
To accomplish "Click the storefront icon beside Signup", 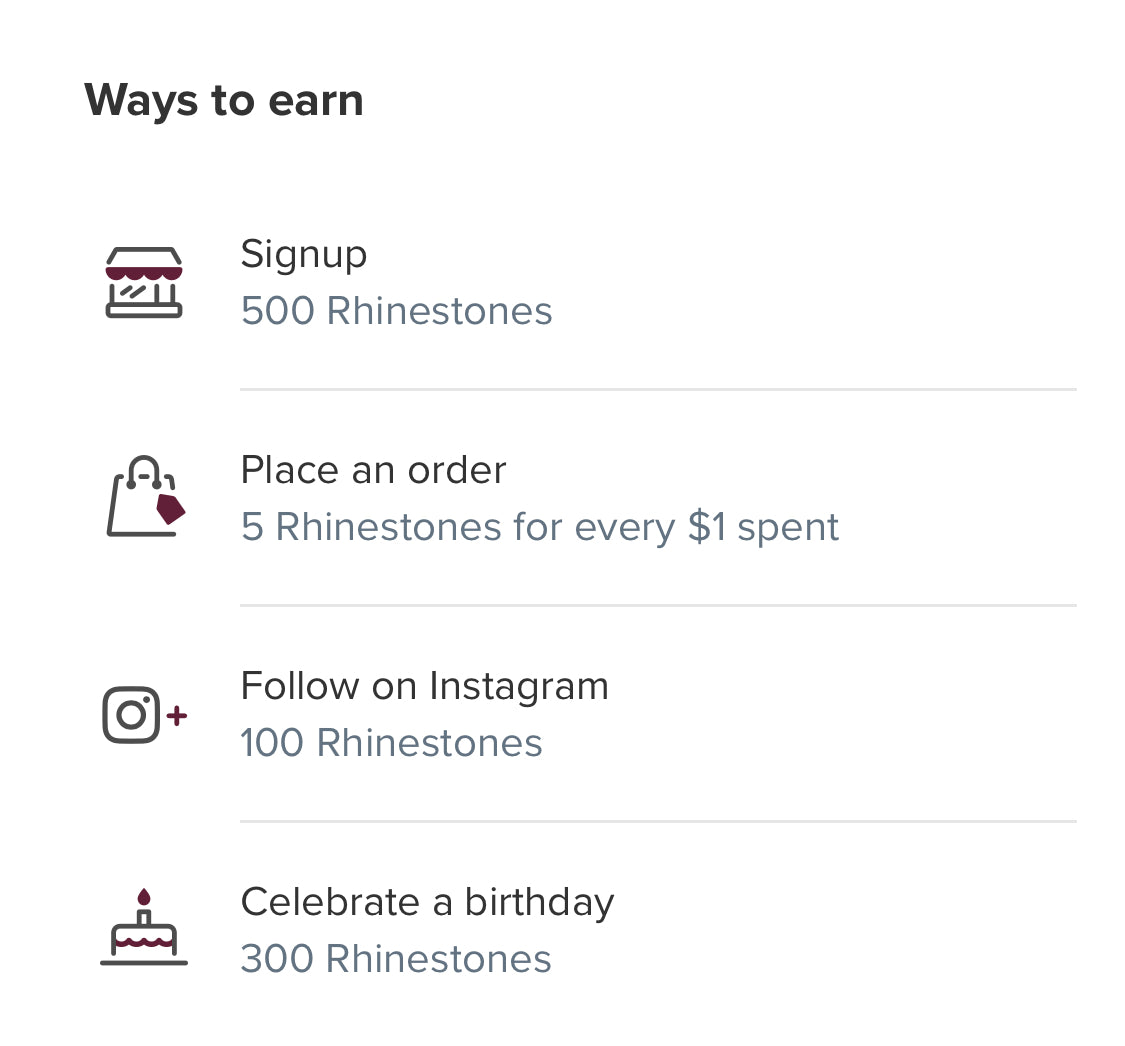I will click(144, 283).
